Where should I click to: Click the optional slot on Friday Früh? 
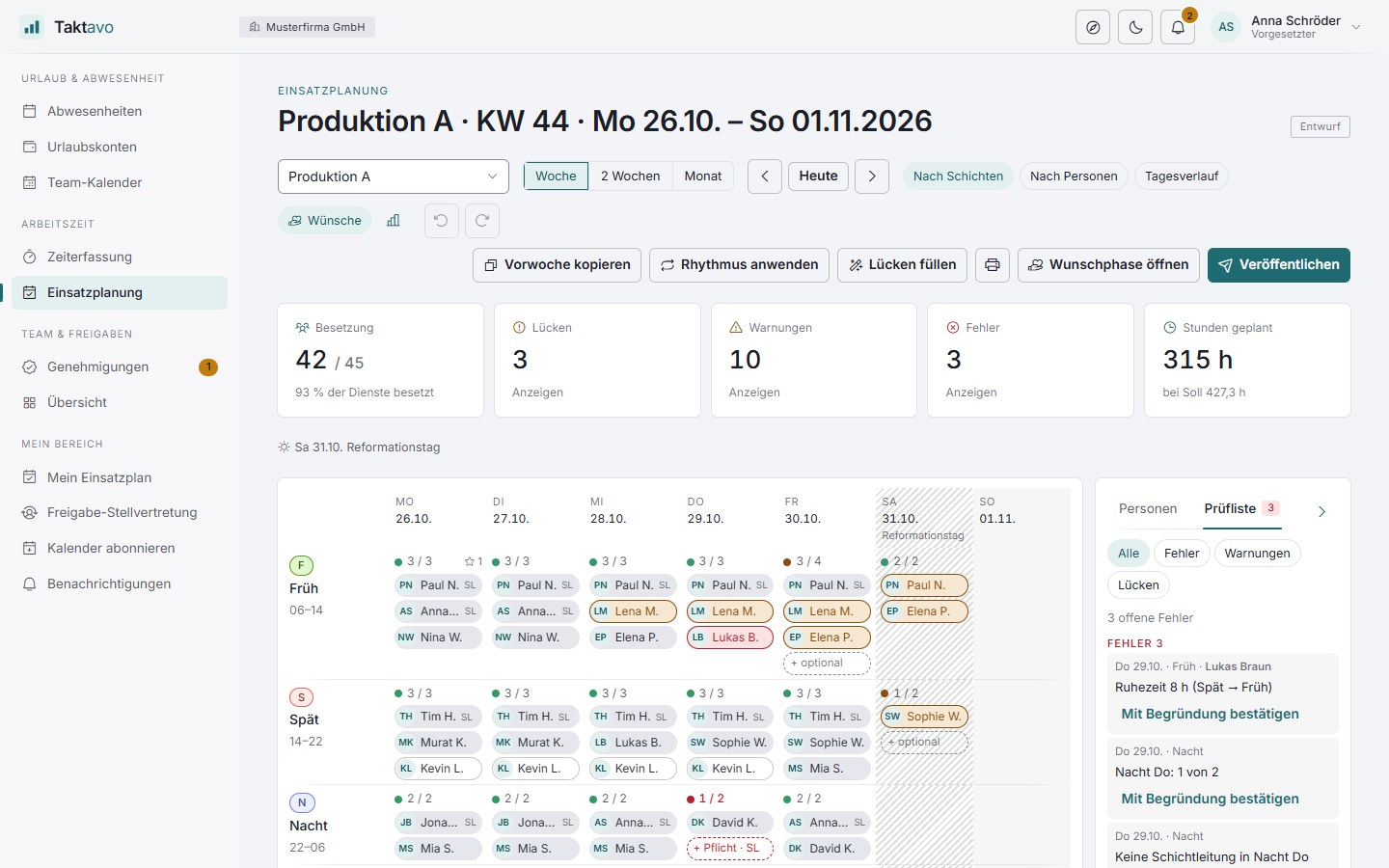827,664
